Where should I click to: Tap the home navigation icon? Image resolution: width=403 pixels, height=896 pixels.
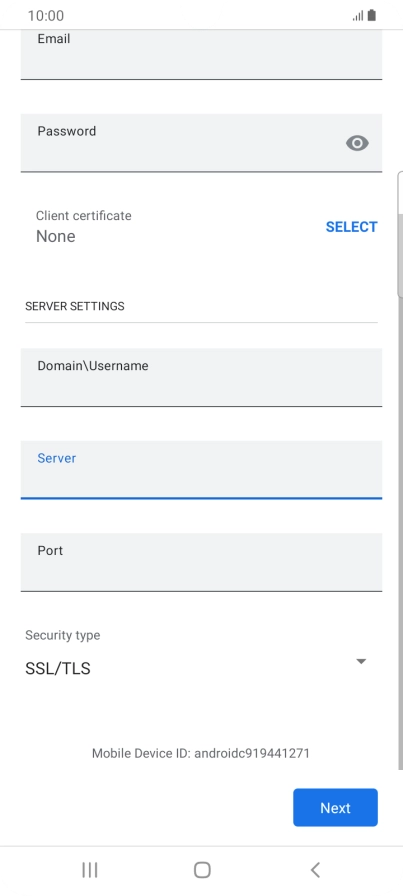point(202,870)
